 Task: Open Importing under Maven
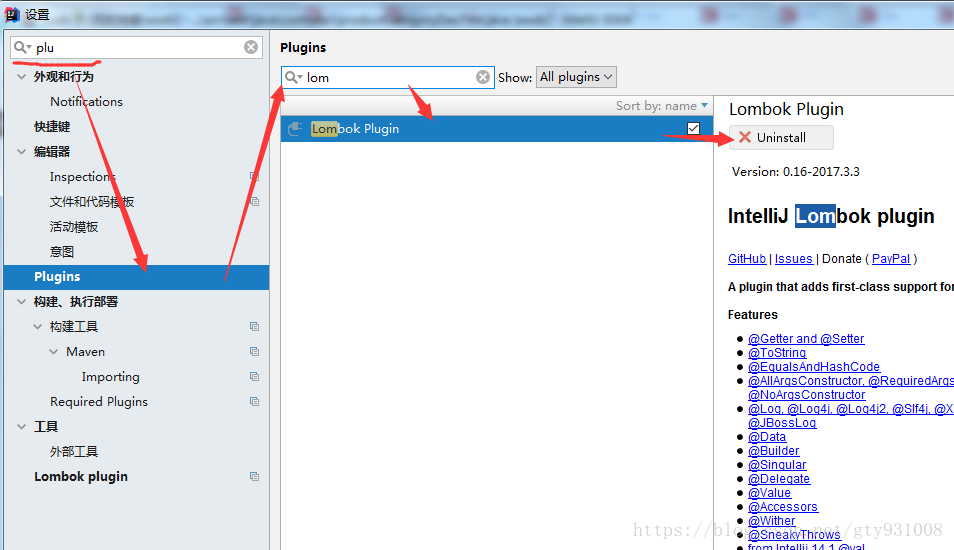click(x=111, y=377)
